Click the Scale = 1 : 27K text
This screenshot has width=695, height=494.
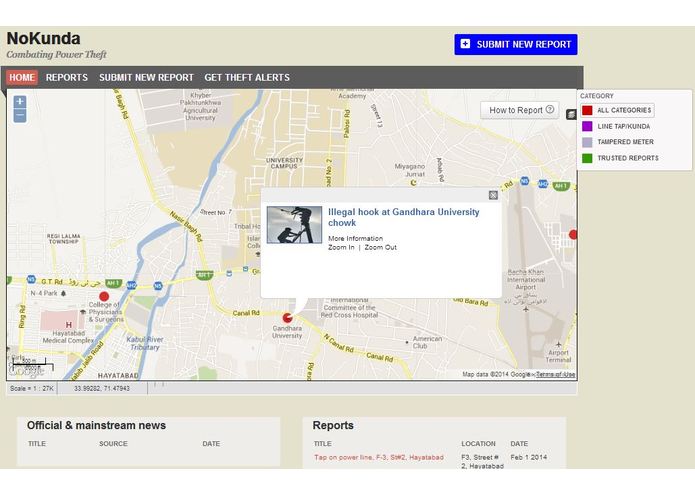pos(31,389)
